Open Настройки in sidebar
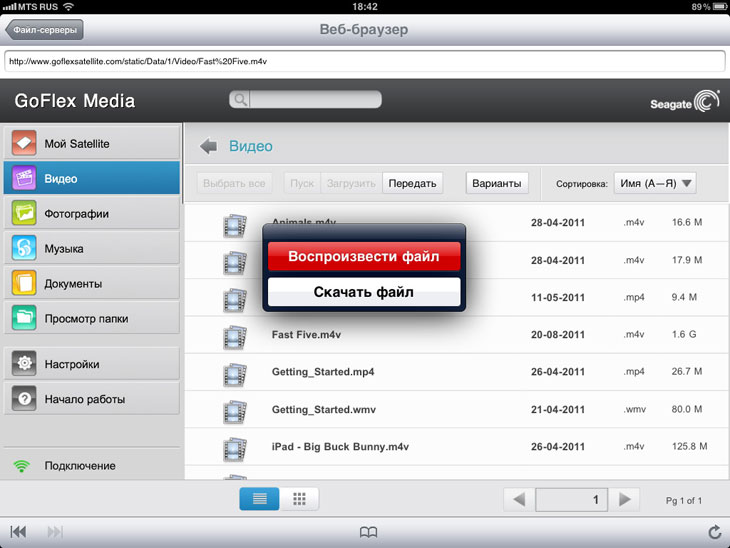This screenshot has width=730, height=548. coord(91,364)
